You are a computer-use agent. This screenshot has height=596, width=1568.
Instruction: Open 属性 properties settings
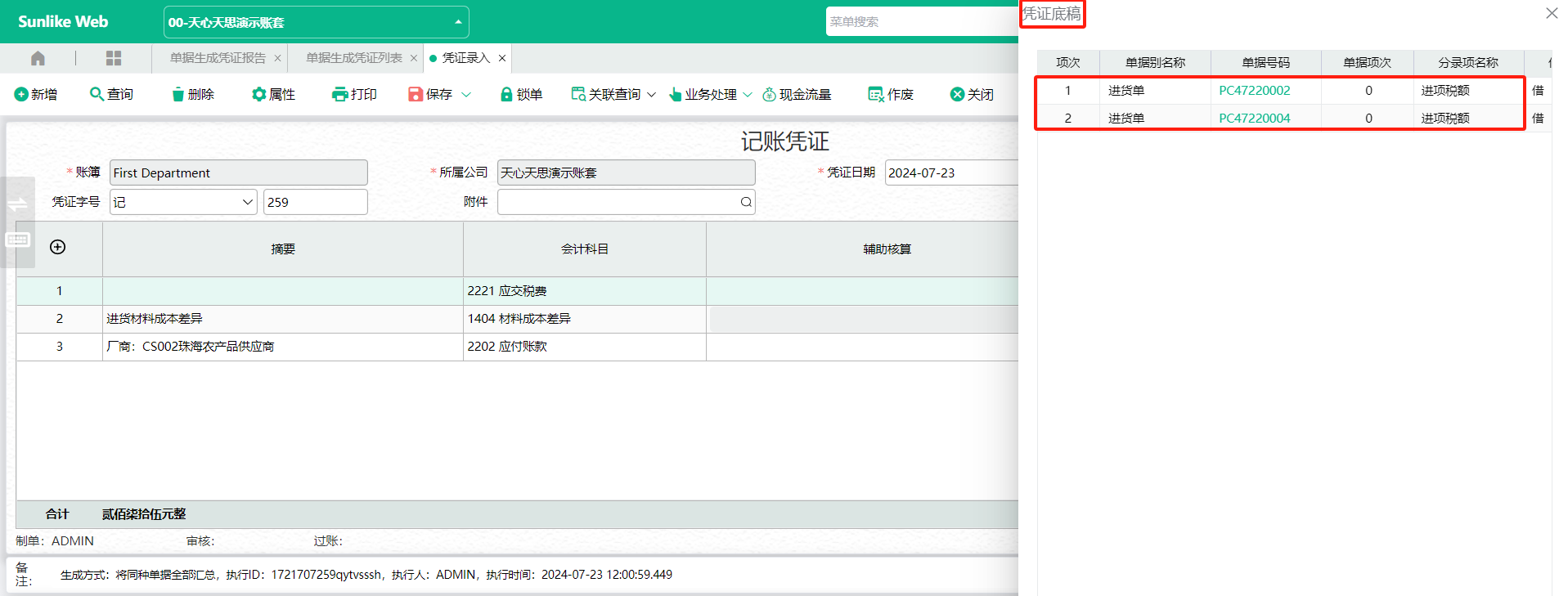pyautogui.click(x=273, y=94)
